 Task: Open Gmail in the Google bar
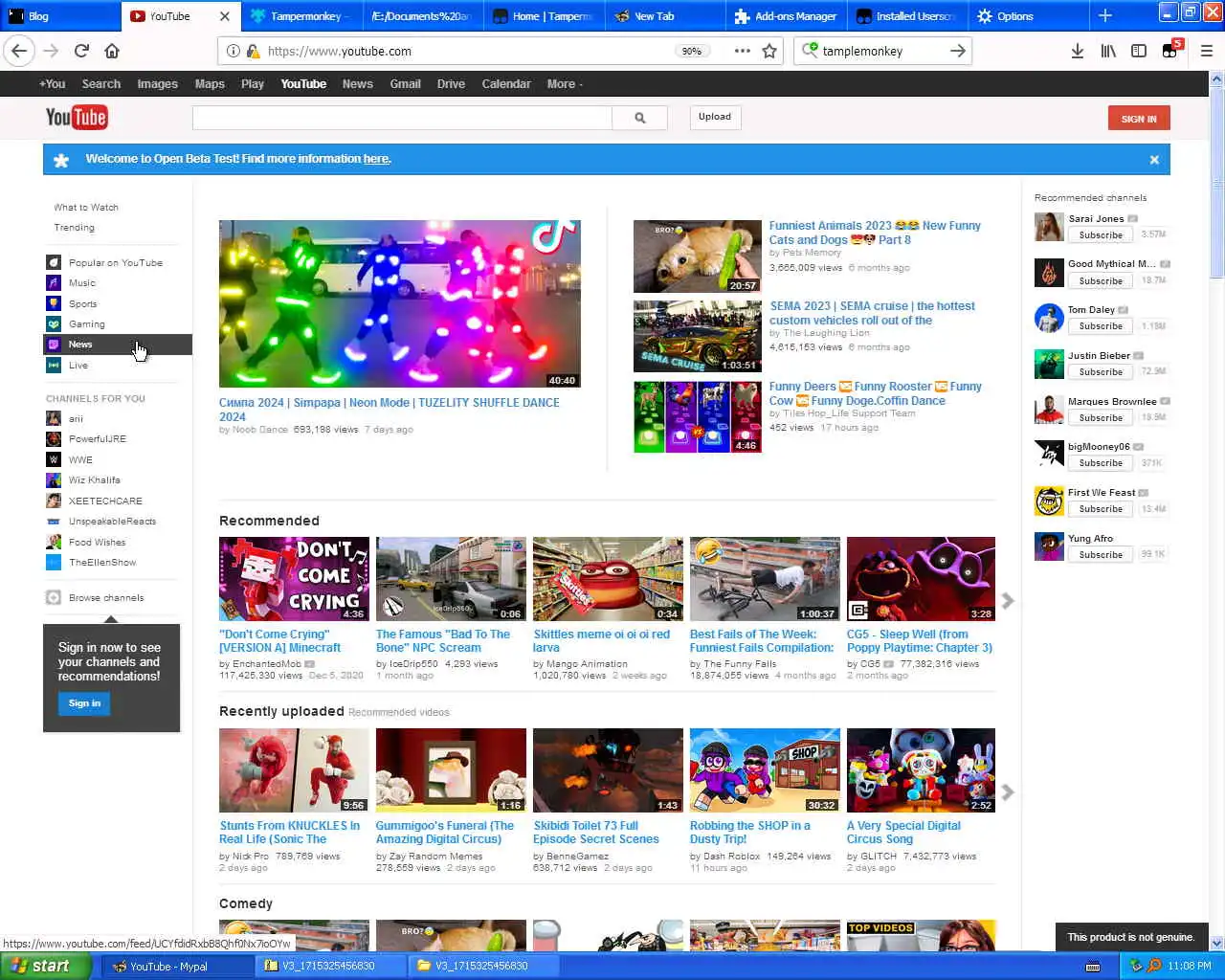point(405,84)
